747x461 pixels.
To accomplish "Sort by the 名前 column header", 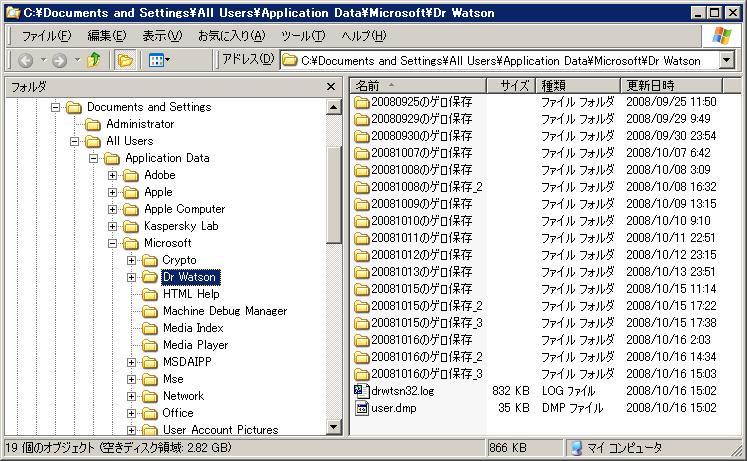I will tap(418, 86).
